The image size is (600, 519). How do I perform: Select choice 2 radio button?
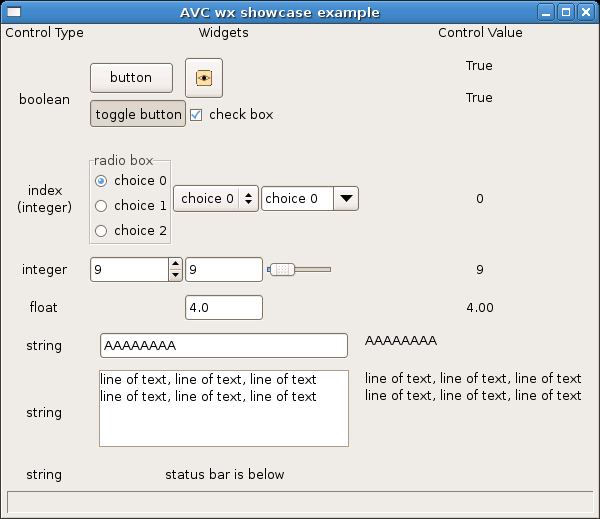[x=101, y=231]
